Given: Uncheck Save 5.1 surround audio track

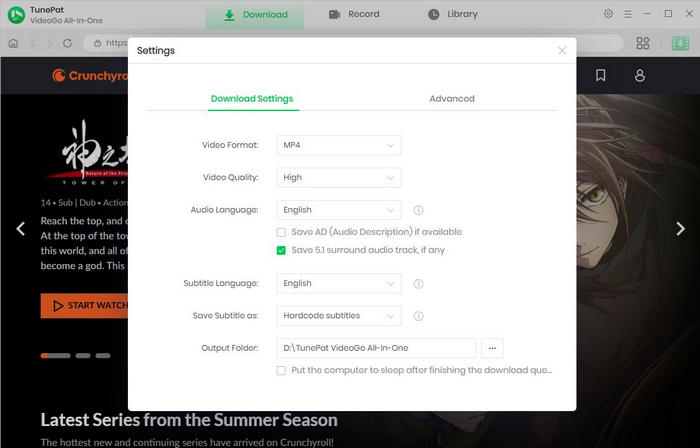Looking at the screenshot, I should (281, 250).
